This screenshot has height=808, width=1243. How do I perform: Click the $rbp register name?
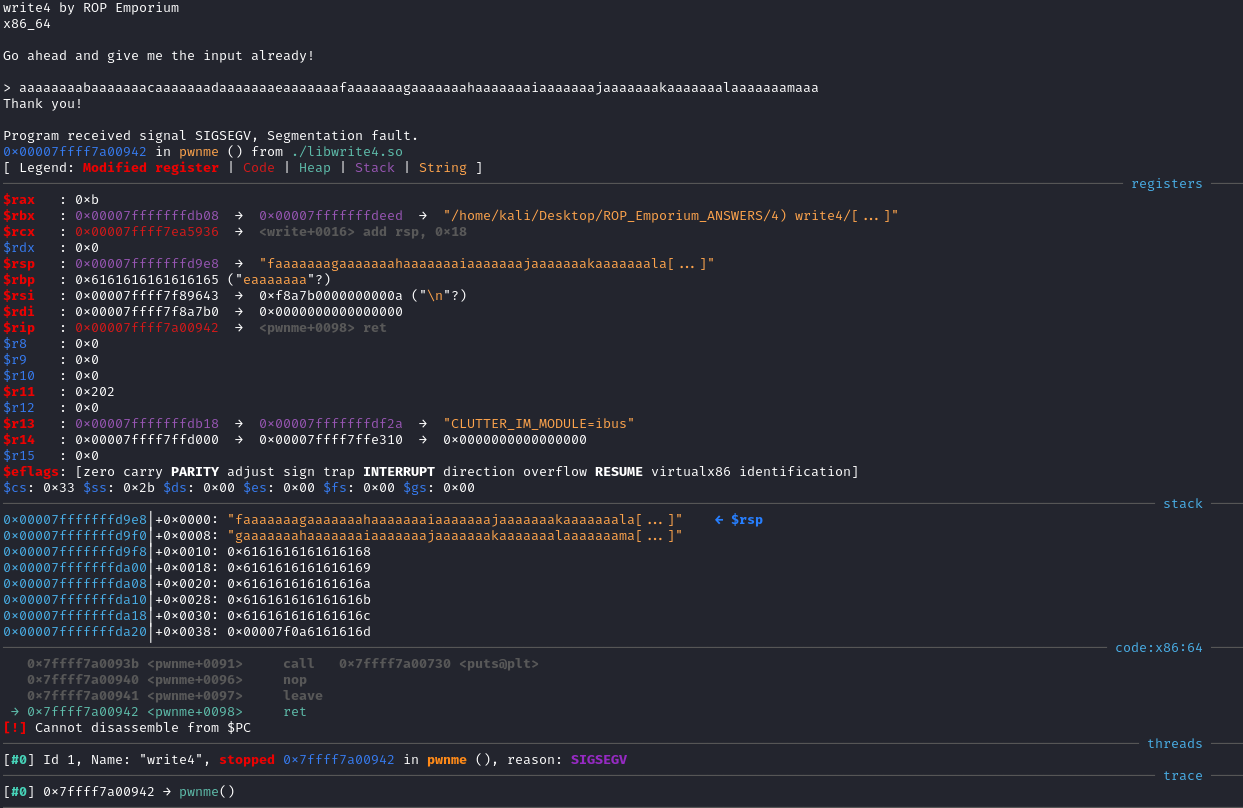(x=19, y=280)
